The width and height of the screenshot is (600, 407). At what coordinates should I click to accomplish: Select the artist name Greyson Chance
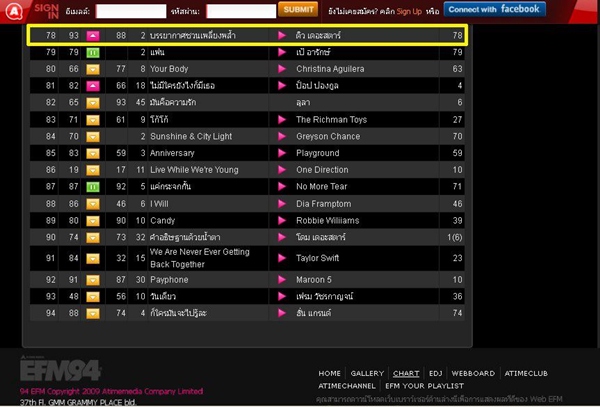[x=328, y=137]
